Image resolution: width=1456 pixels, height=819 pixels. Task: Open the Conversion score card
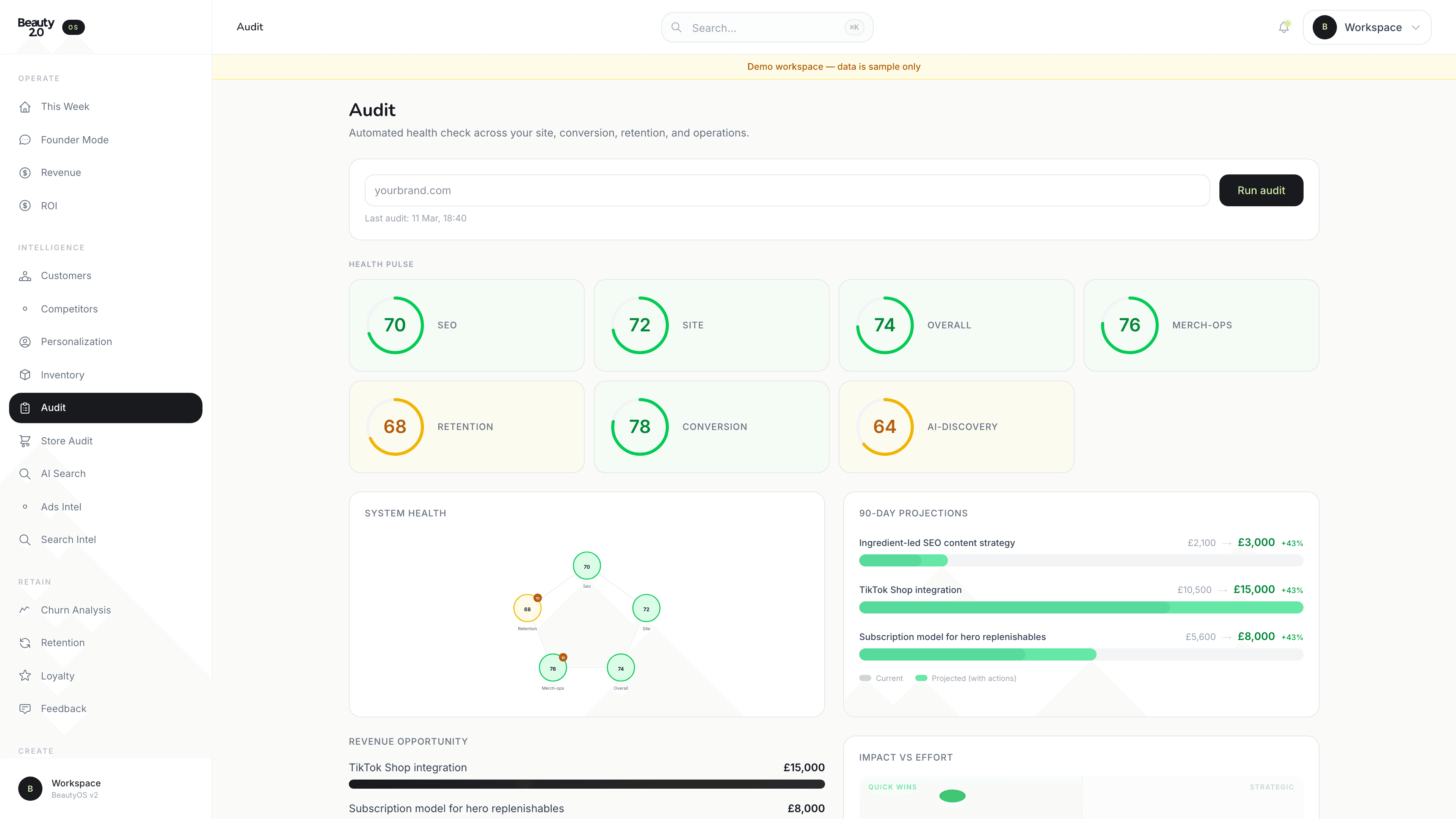[711, 427]
